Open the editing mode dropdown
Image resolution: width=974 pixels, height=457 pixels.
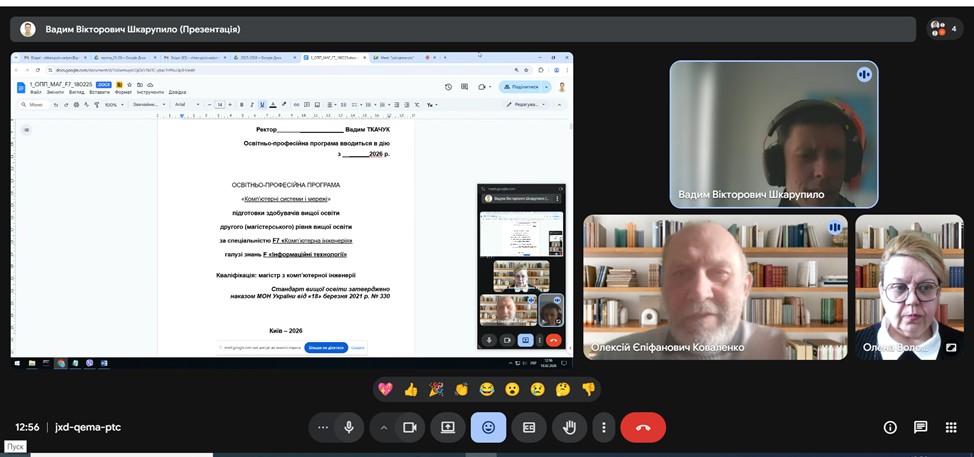point(526,104)
